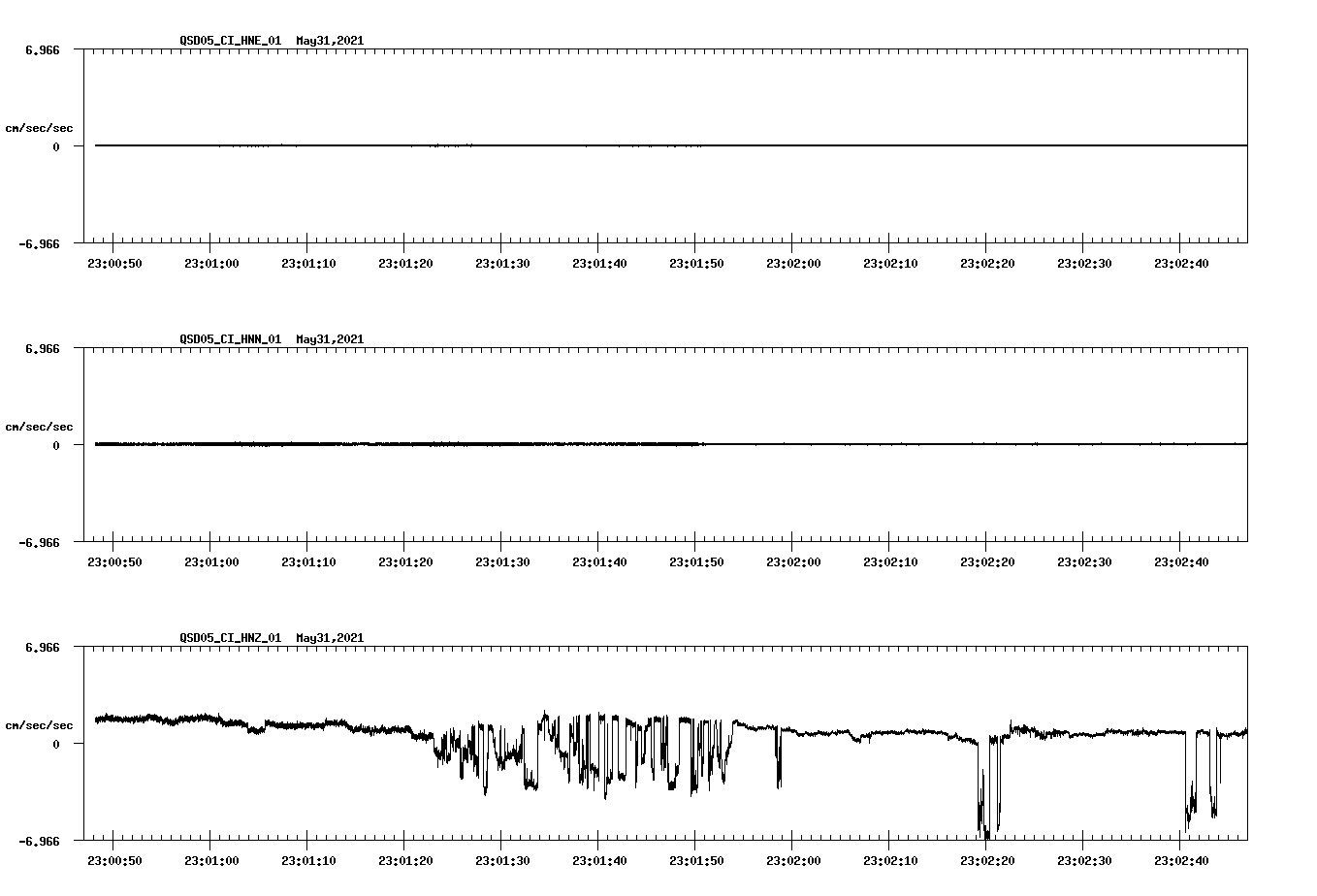Click the -6.966 lower limit on HNN chart

point(39,543)
